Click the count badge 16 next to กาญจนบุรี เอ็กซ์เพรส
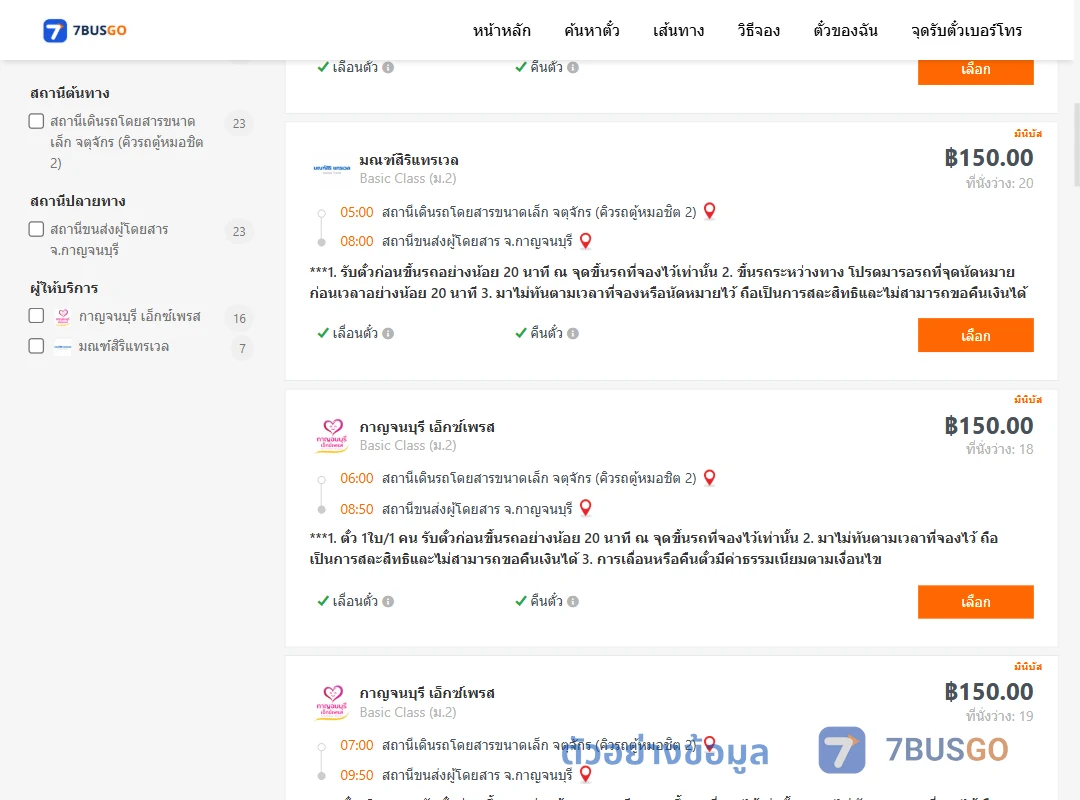1080x800 pixels. pos(239,318)
